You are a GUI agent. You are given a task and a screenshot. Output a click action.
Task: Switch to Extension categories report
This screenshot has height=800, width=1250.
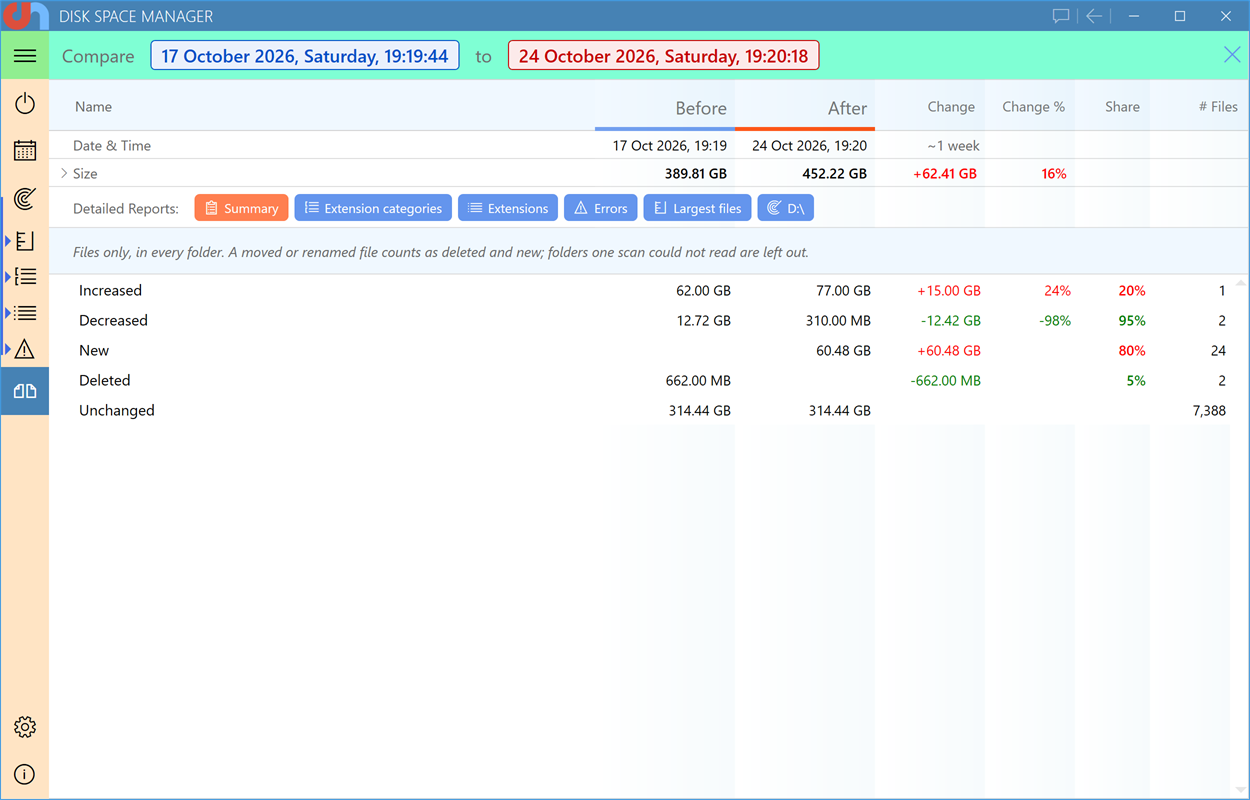(x=373, y=208)
